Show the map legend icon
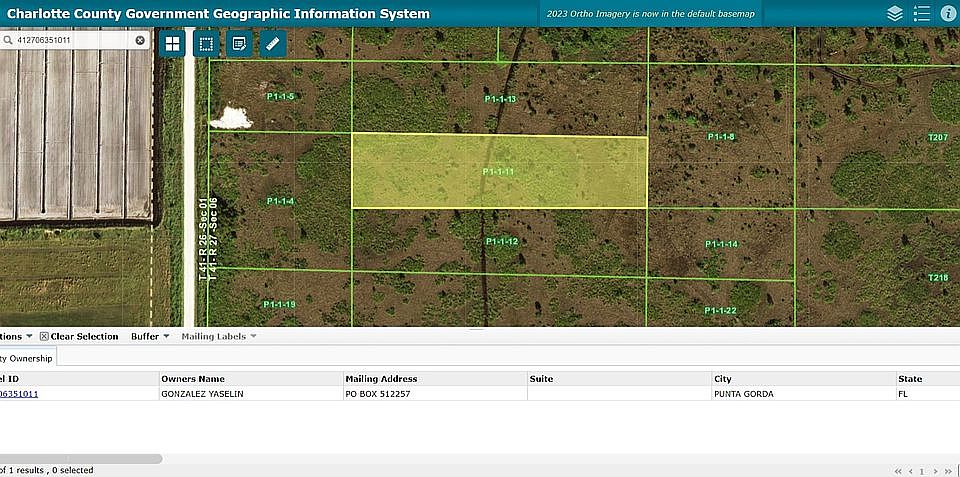This screenshot has height=477, width=960. tap(921, 13)
